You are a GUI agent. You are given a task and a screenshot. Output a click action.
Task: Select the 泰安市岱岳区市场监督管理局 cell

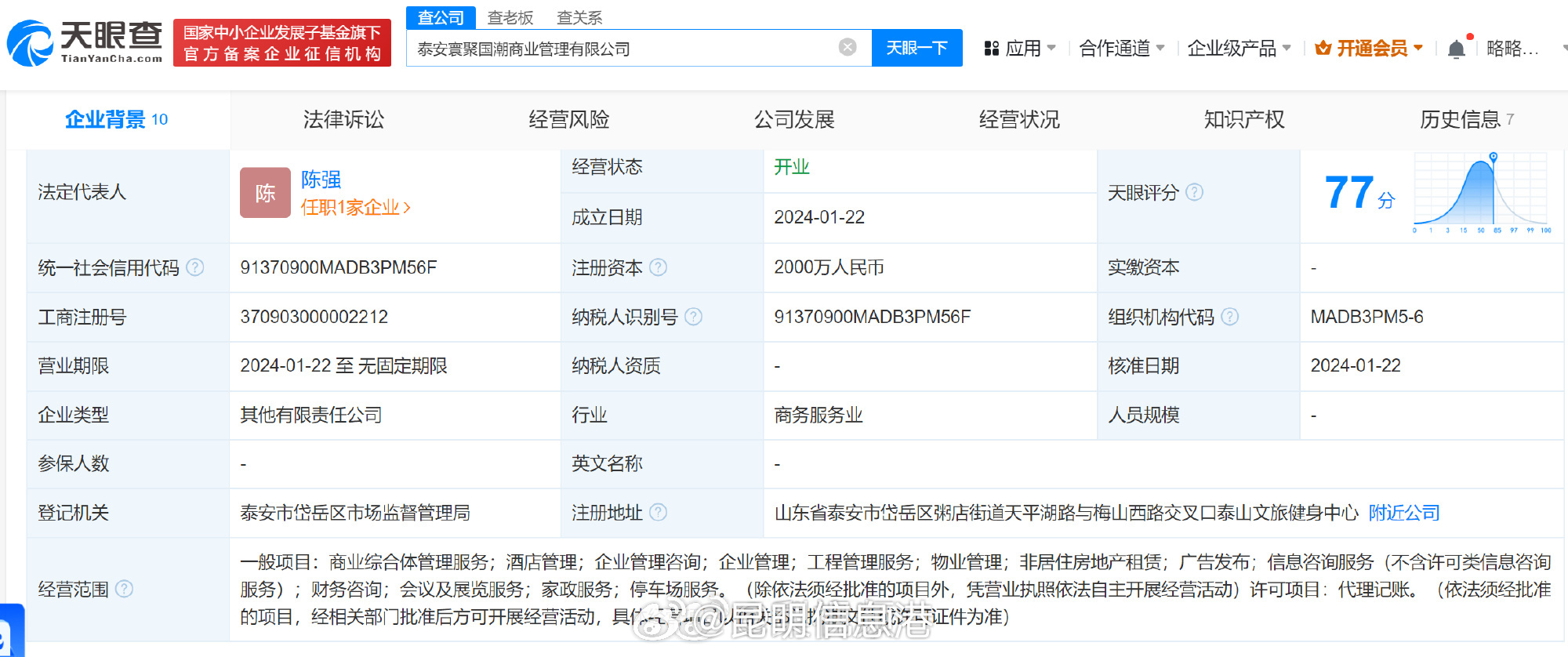355,513
